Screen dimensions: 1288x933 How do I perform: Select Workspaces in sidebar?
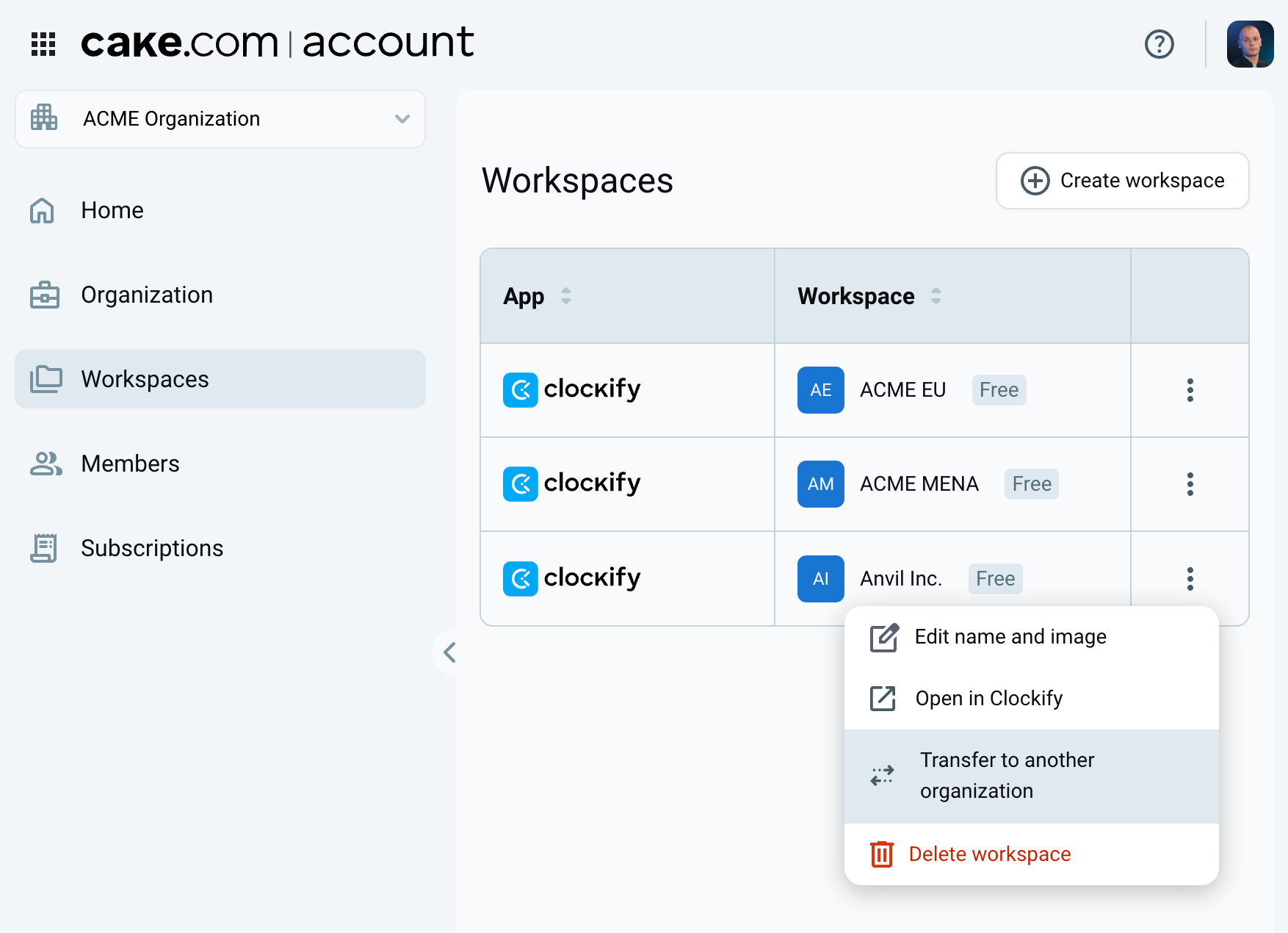pyautogui.click(x=220, y=379)
